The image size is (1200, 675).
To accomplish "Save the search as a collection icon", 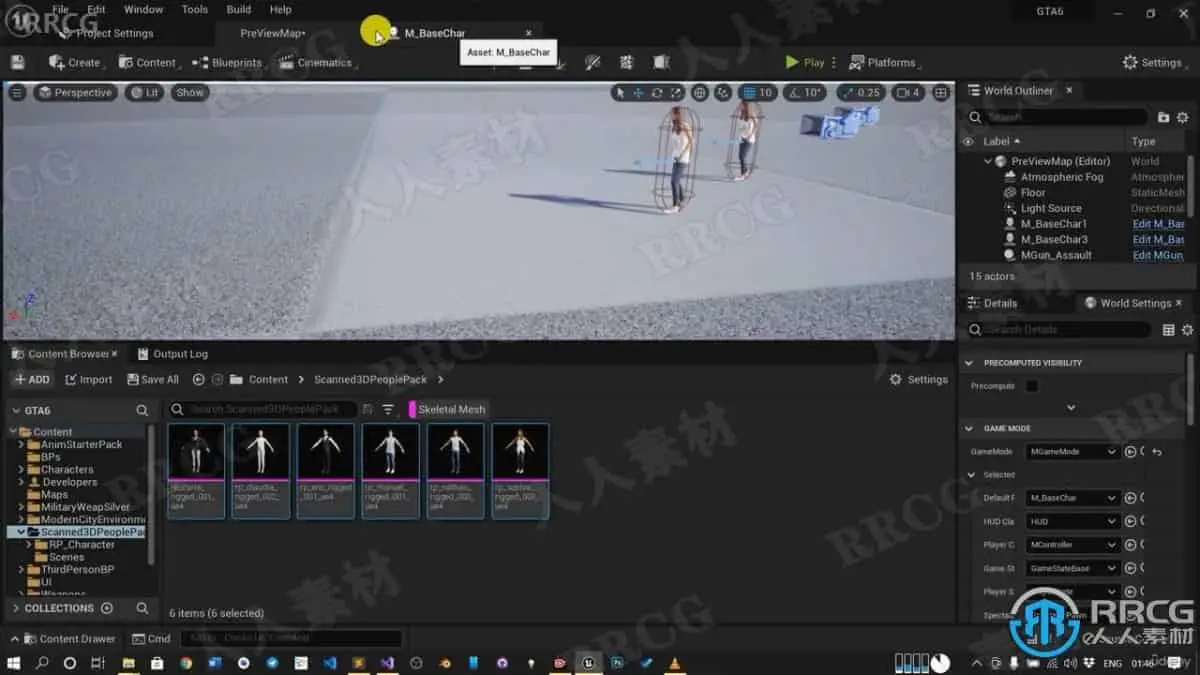I will click(368, 409).
